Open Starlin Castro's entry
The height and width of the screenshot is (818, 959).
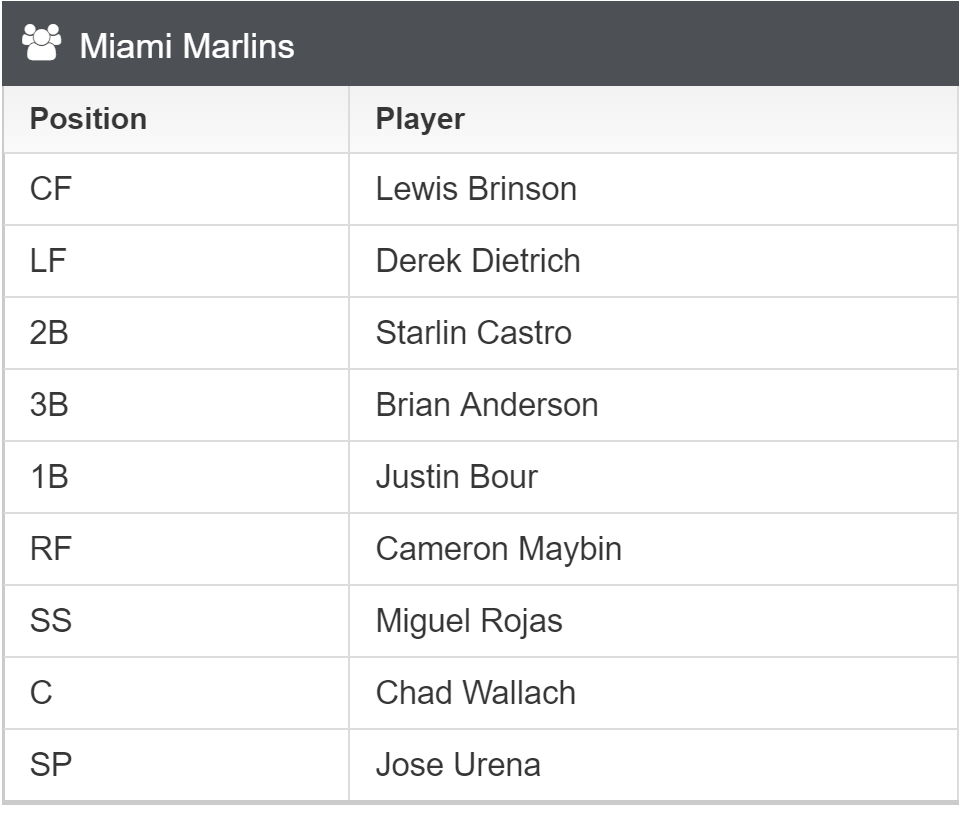pos(474,333)
